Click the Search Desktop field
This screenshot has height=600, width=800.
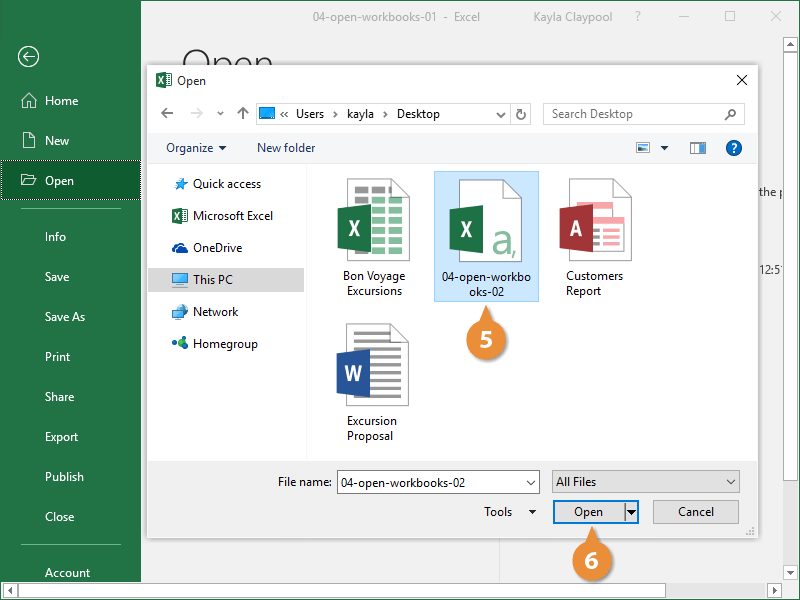point(635,114)
